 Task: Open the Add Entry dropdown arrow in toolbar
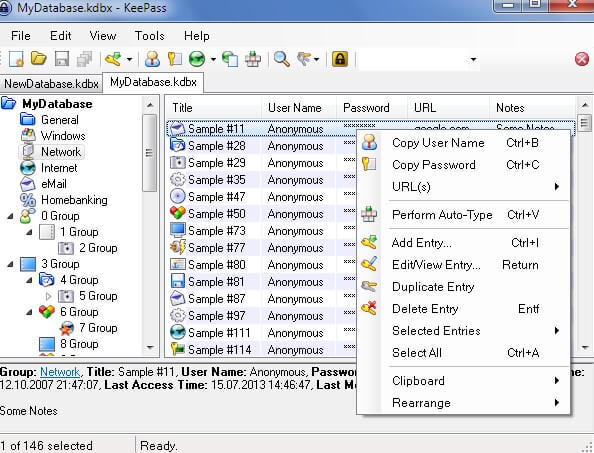[x=129, y=59]
